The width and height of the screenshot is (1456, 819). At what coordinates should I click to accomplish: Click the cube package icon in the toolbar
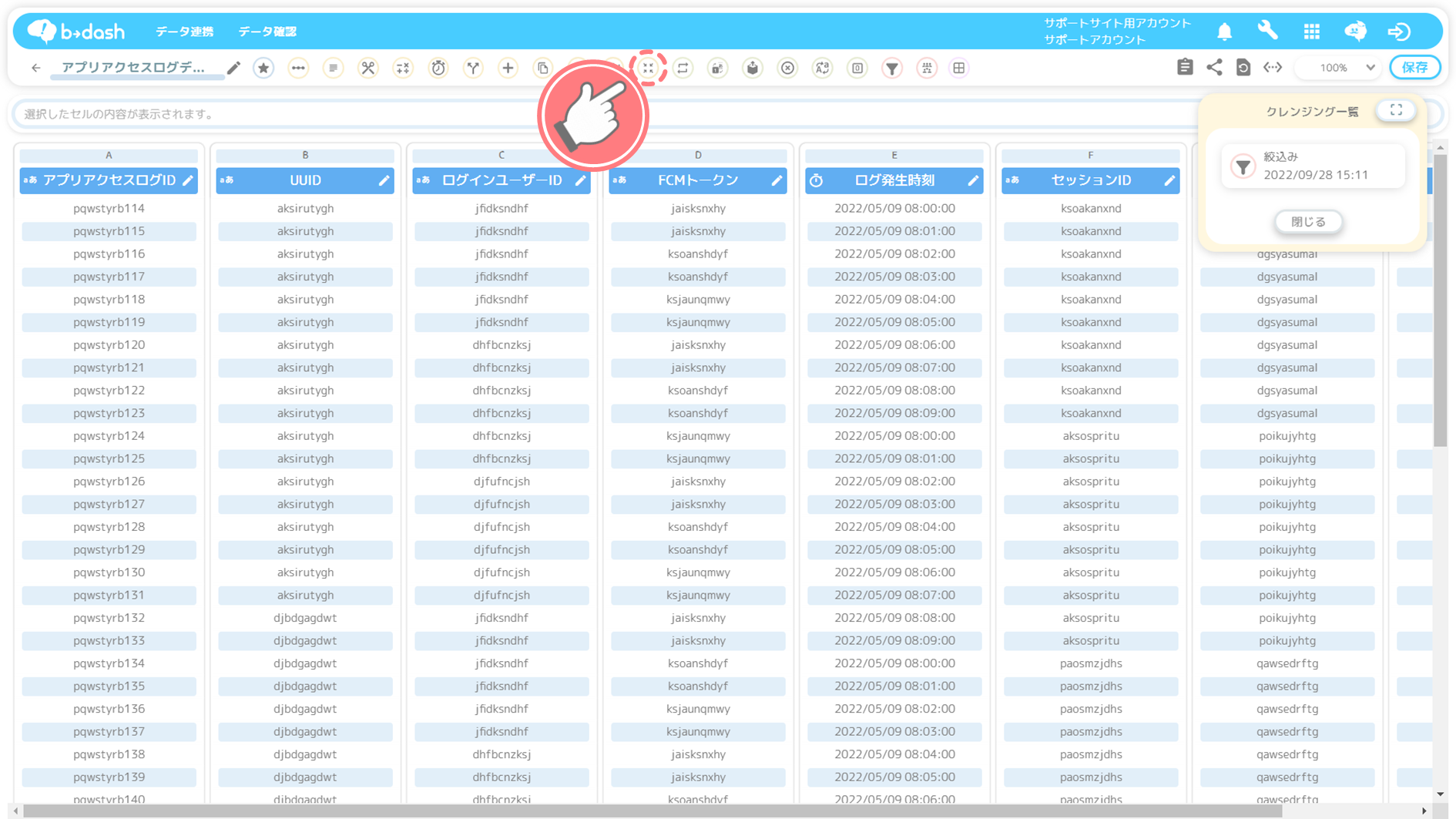[753, 68]
